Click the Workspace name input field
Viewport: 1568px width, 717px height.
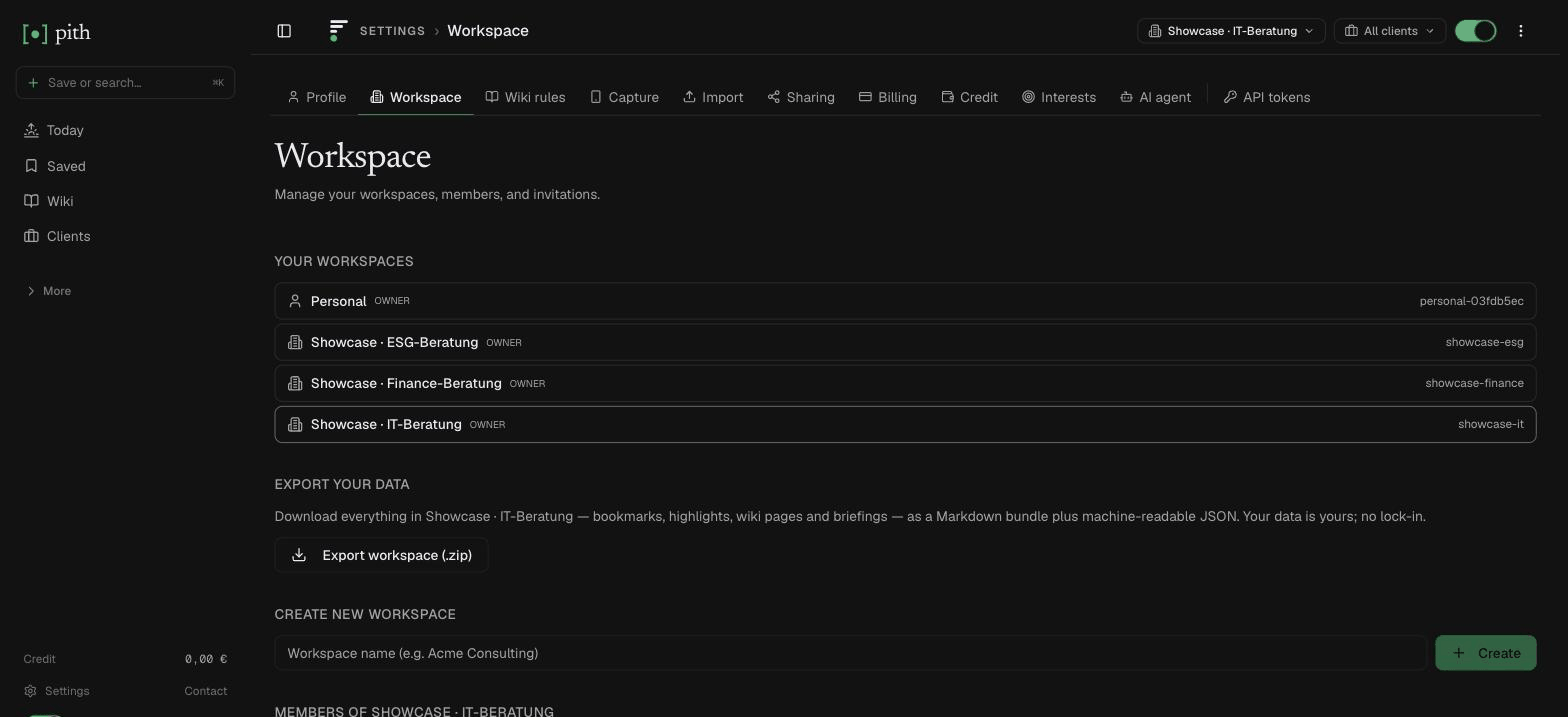pos(851,653)
